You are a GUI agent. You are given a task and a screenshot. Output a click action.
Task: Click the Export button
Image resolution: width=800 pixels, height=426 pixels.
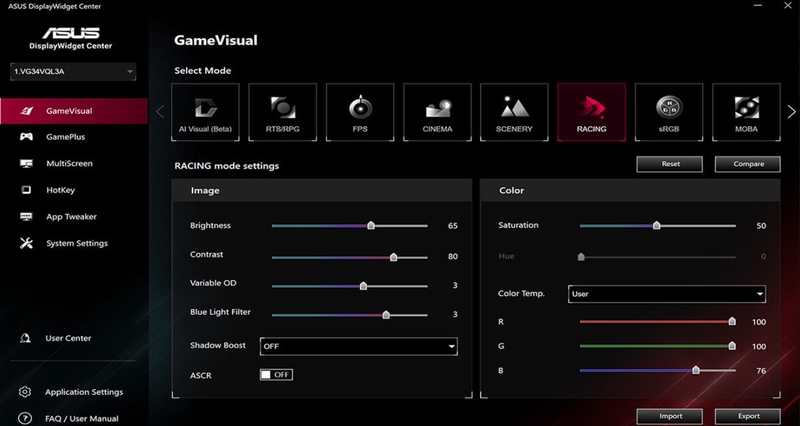coord(747,416)
